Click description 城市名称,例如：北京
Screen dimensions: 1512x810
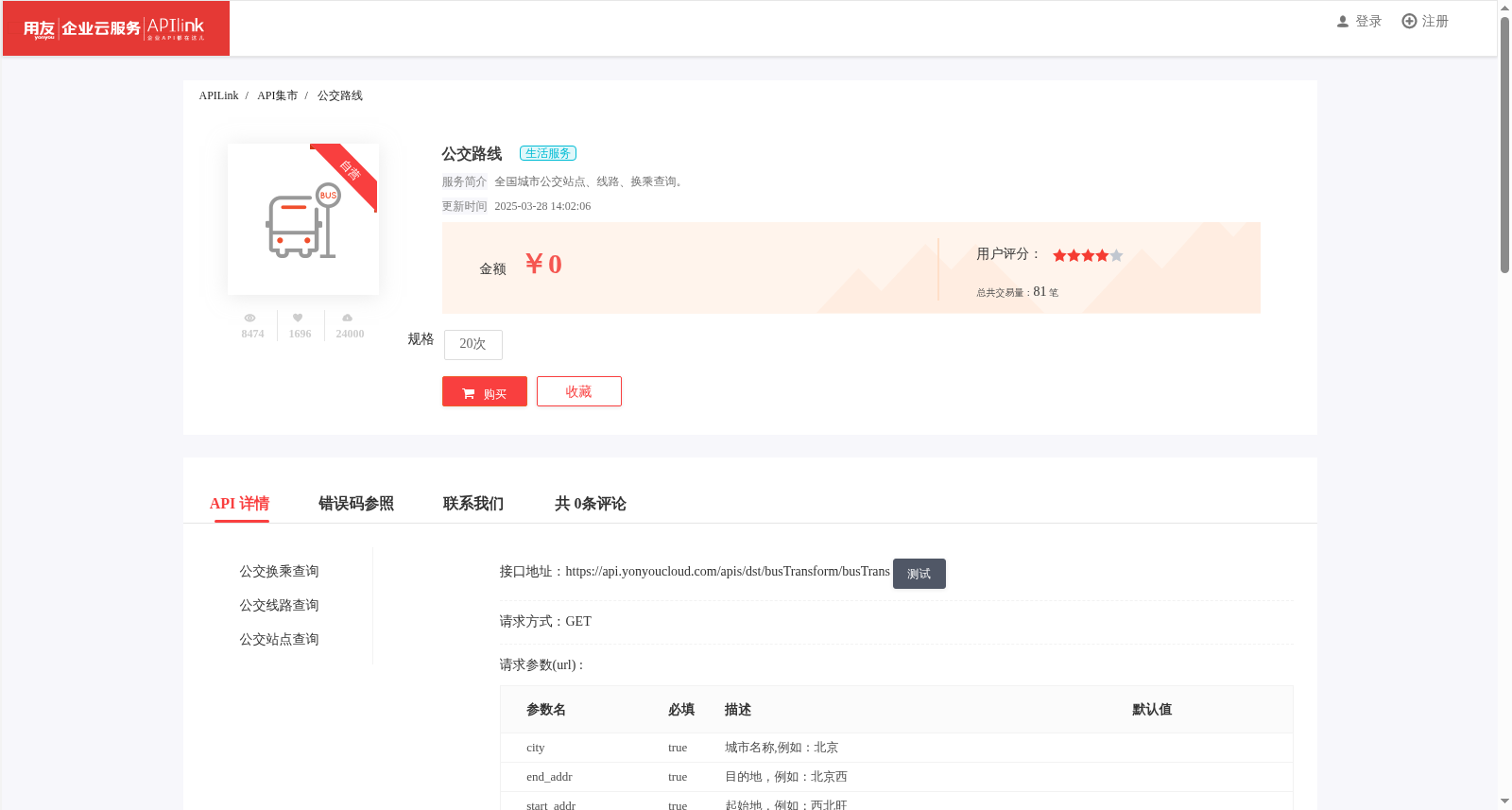coord(782,748)
